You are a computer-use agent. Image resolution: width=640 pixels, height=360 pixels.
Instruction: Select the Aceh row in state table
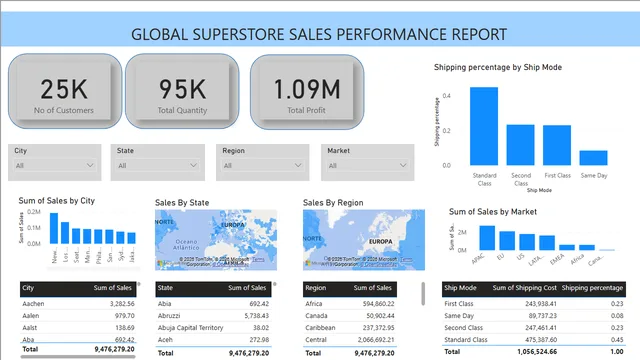213,340
